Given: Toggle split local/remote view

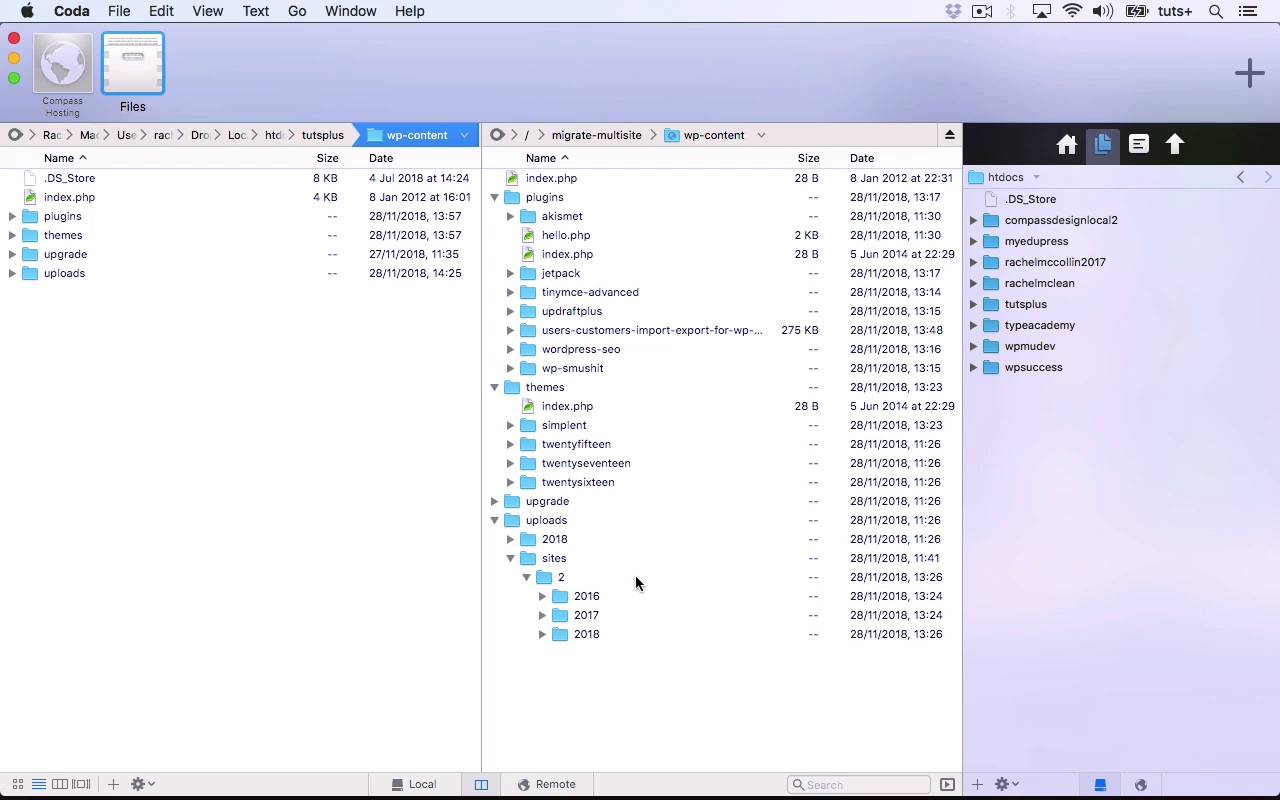Looking at the screenshot, I should pos(481,784).
